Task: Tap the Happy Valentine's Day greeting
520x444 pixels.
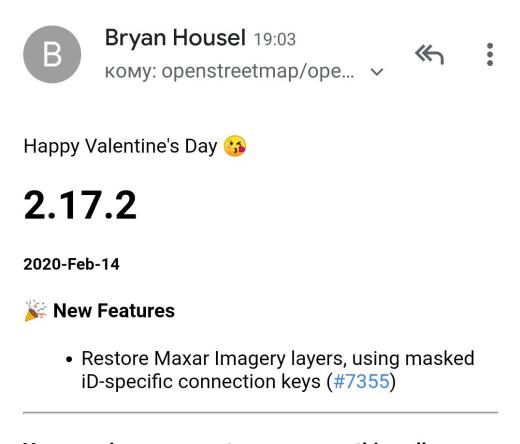Action: pos(120,146)
